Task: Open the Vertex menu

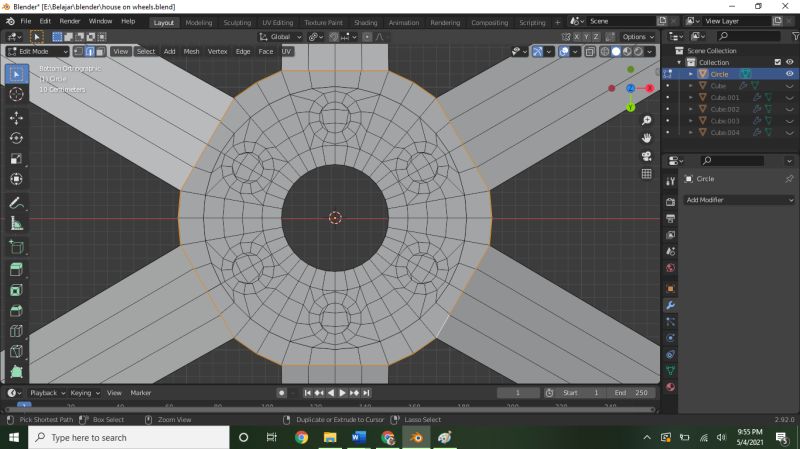Action: (x=217, y=52)
